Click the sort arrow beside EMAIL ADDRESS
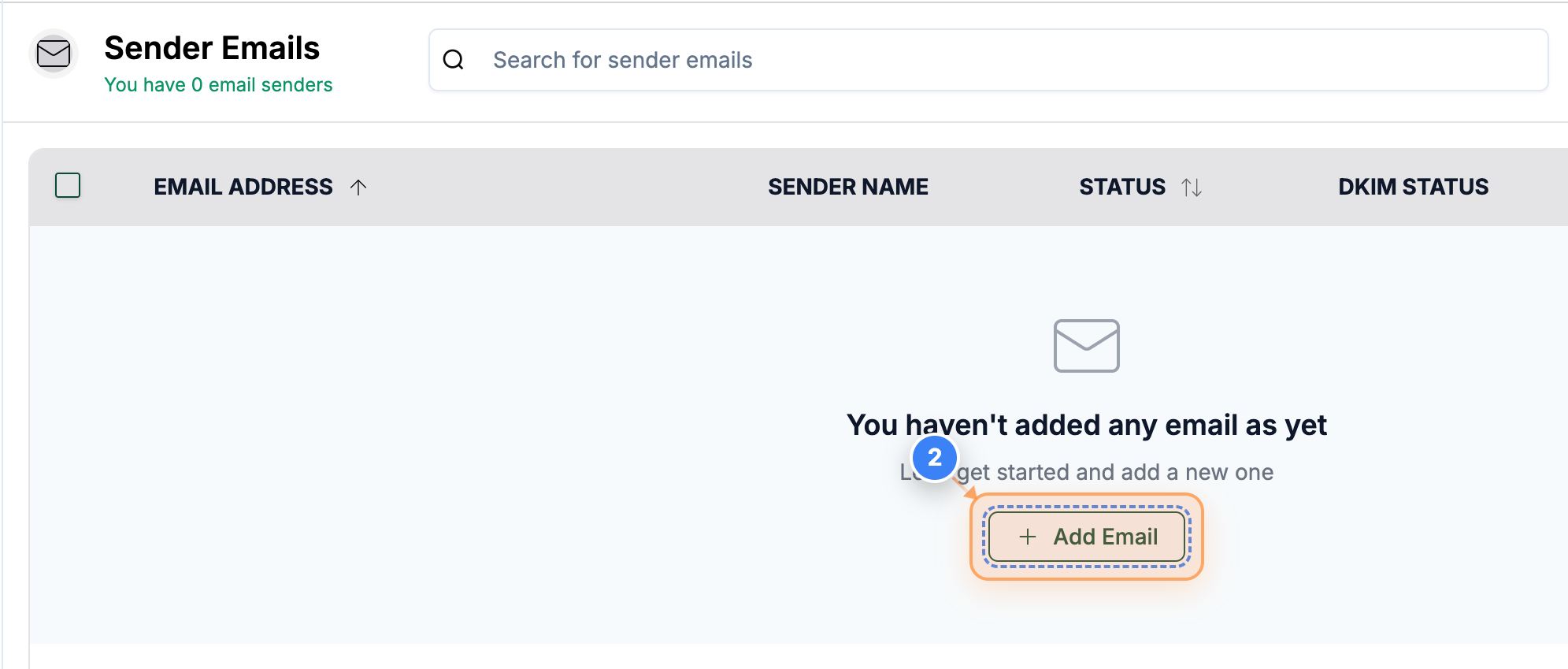Image resolution: width=1568 pixels, height=669 pixels. tap(359, 187)
